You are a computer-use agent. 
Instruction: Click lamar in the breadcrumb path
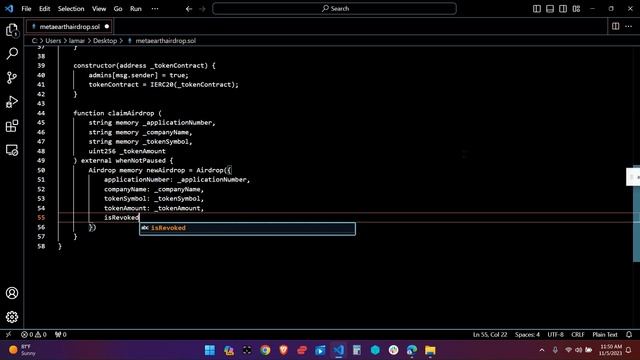(x=77, y=41)
